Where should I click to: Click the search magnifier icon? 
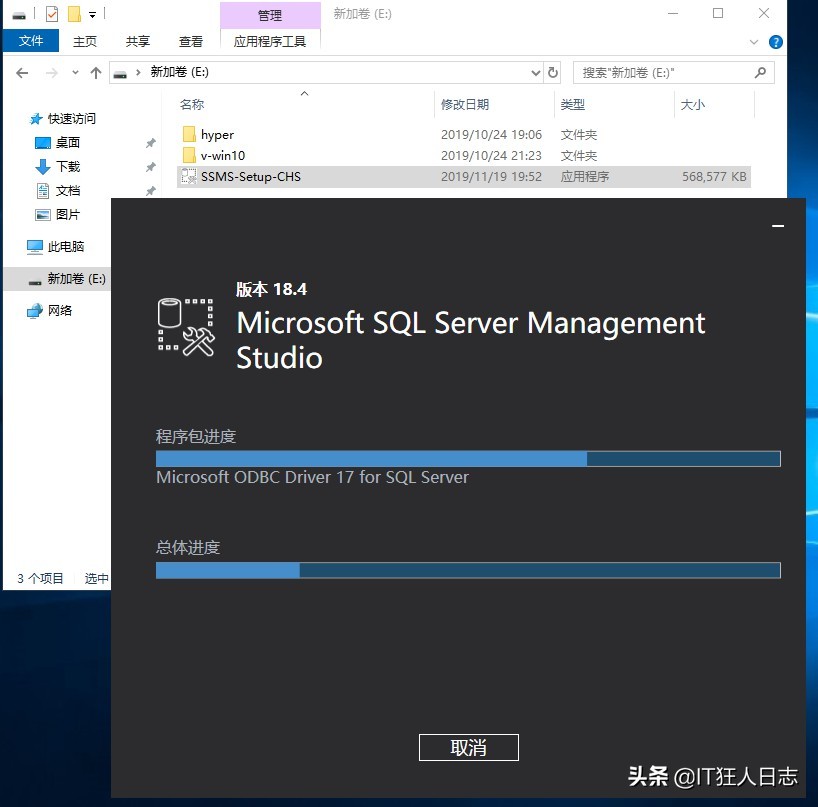[x=760, y=73]
